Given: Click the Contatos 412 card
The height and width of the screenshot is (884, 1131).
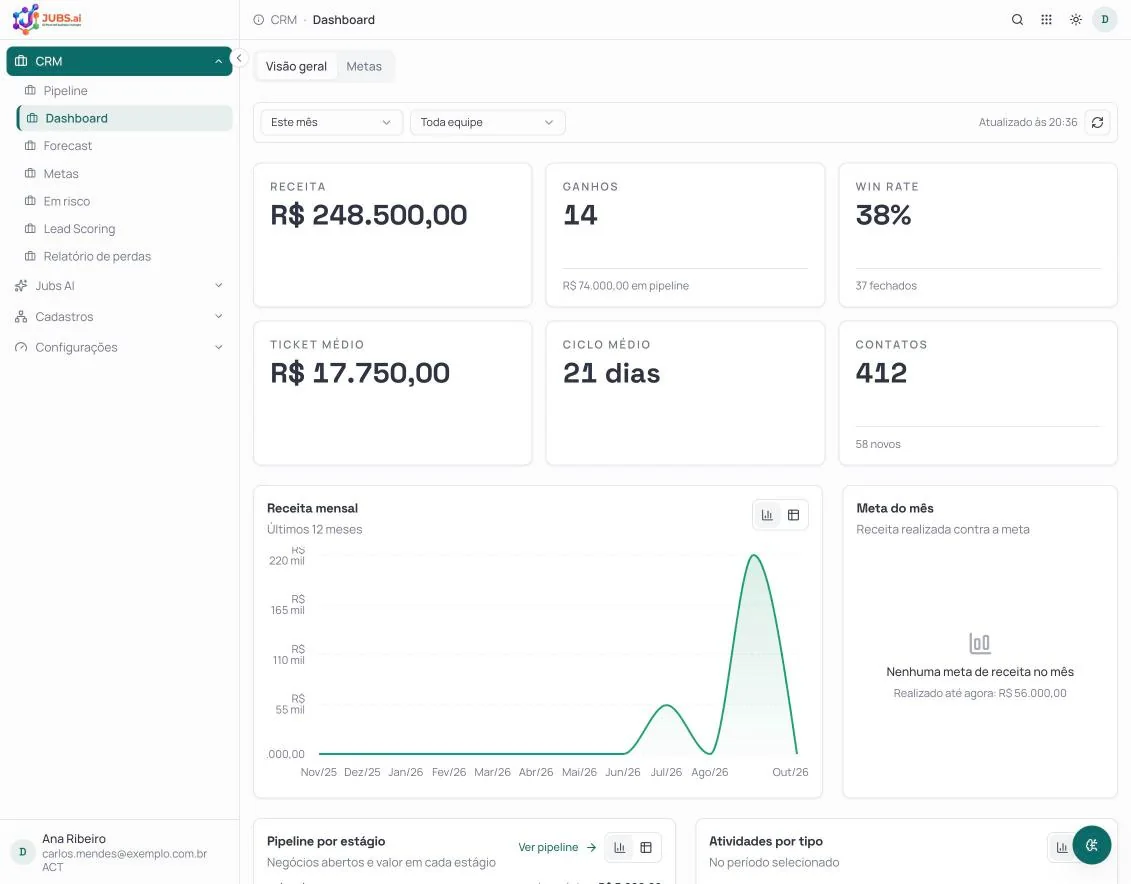Looking at the screenshot, I should coord(978,393).
